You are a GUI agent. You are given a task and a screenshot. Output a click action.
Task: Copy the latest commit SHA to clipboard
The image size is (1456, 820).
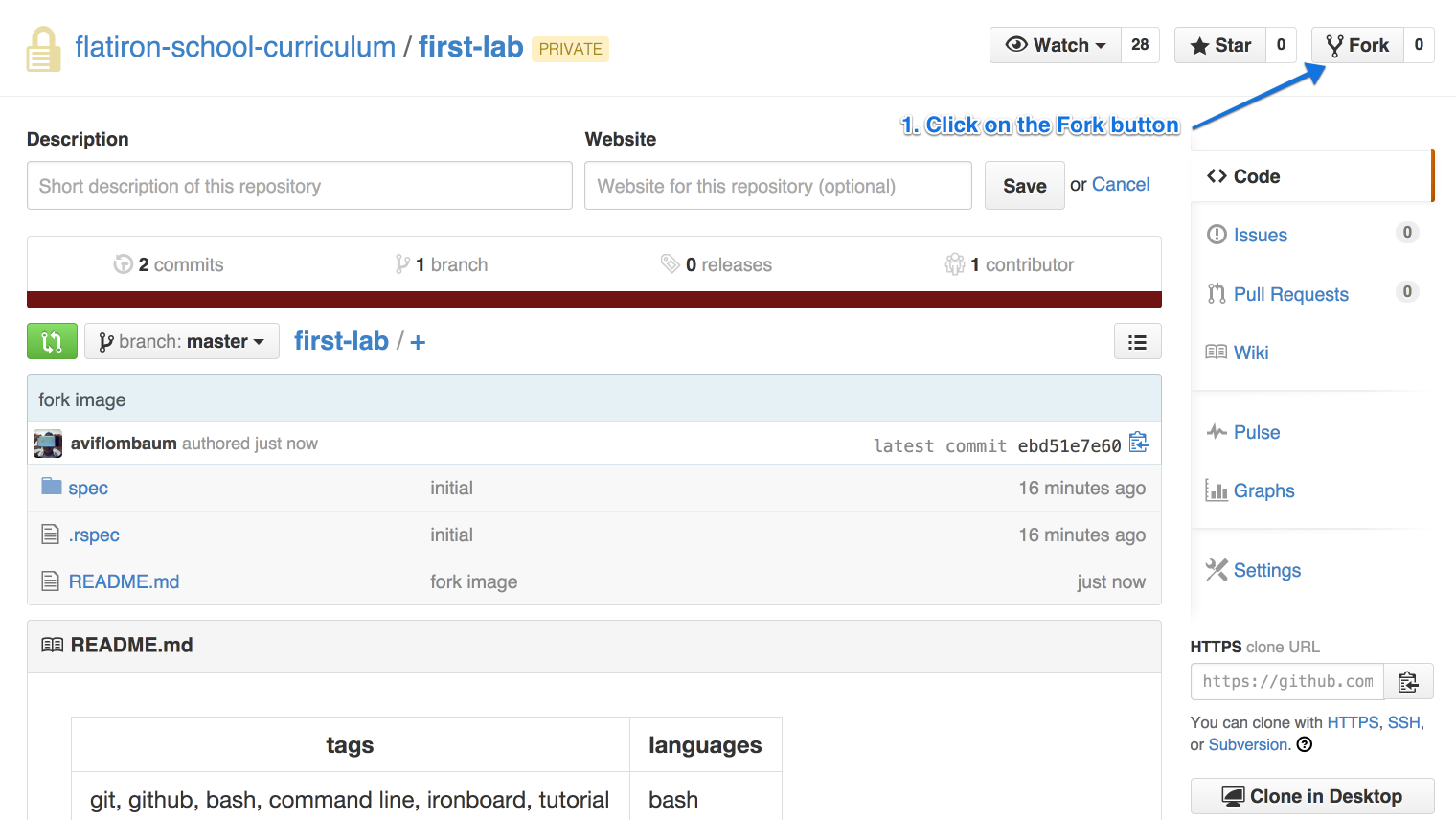click(x=1139, y=443)
